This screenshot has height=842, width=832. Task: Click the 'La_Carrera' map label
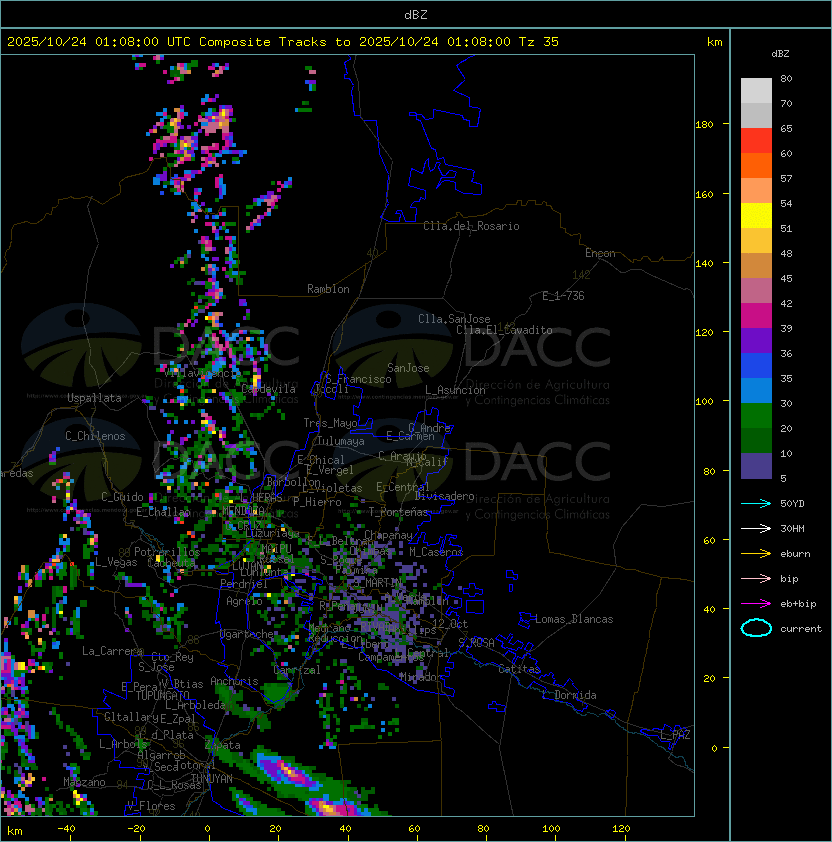click(x=112, y=651)
